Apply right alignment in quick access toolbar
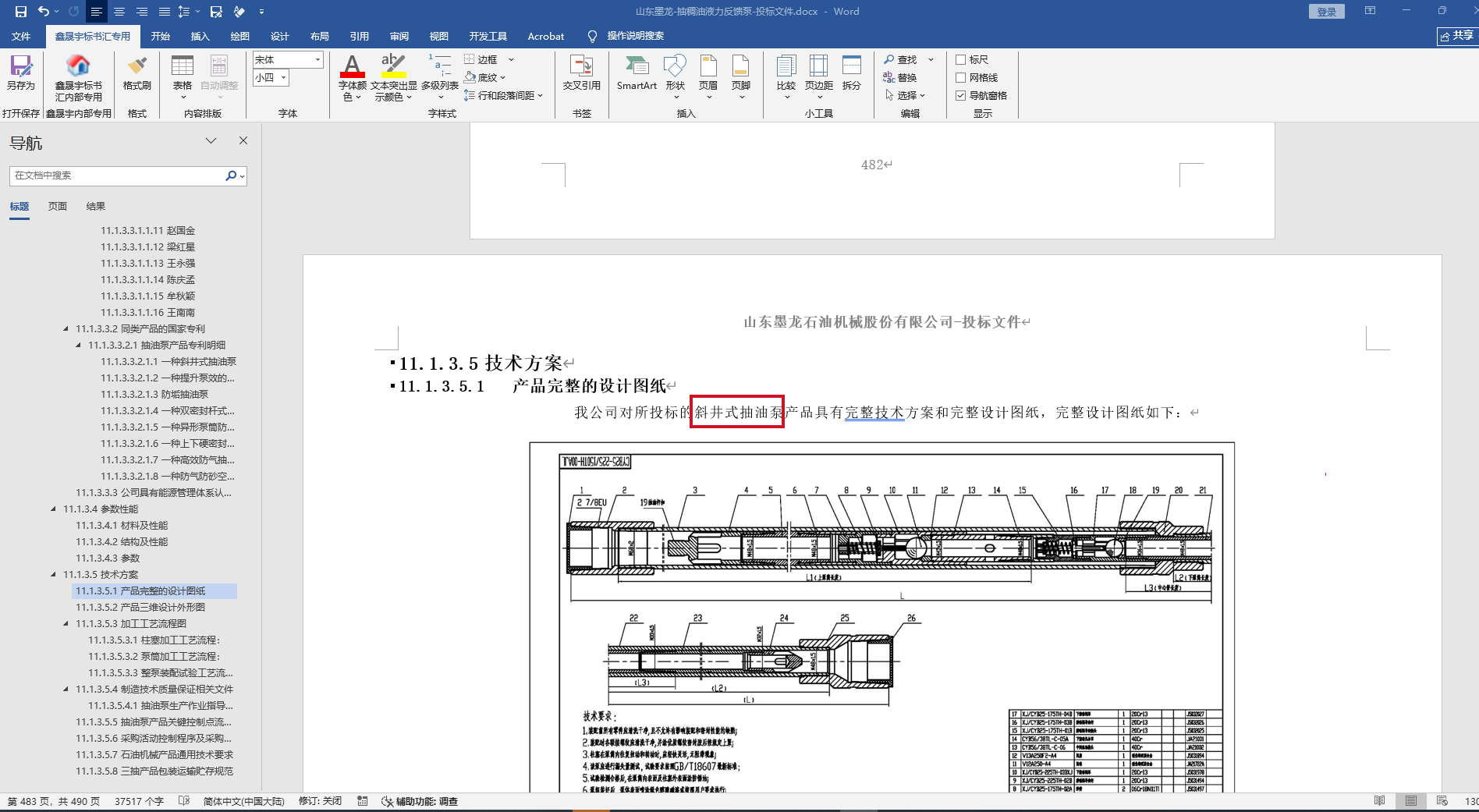The width and height of the screenshot is (1479, 812). tap(142, 12)
